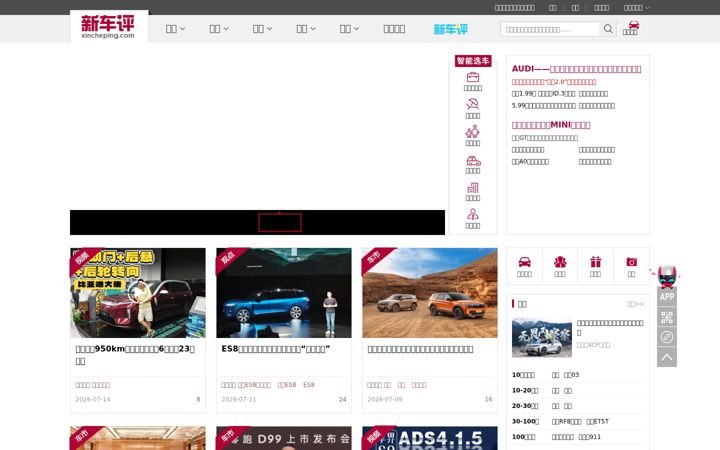Open the red car icon beside search
The width and height of the screenshot is (720, 450).
coord(634,25)
